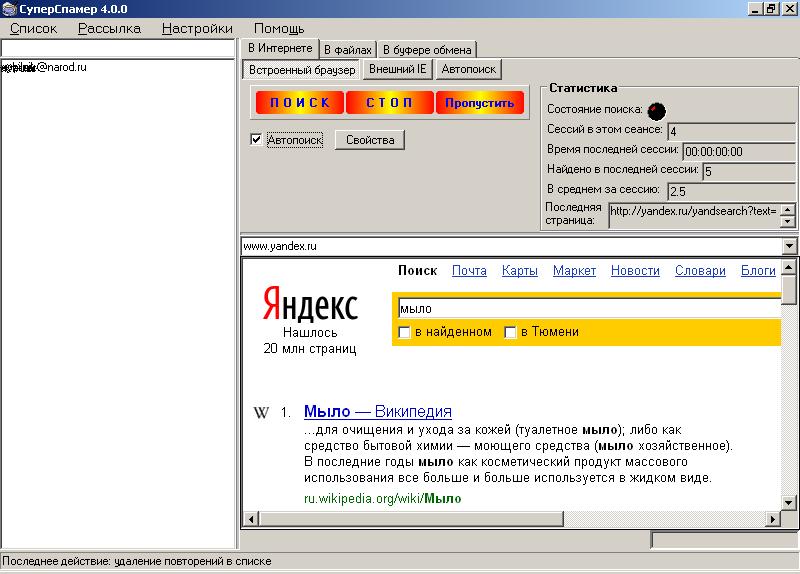Click the Wikipedia W icon beside the first result
The image size is (800, 574).
pyautogui.click(x=262, y=413)
